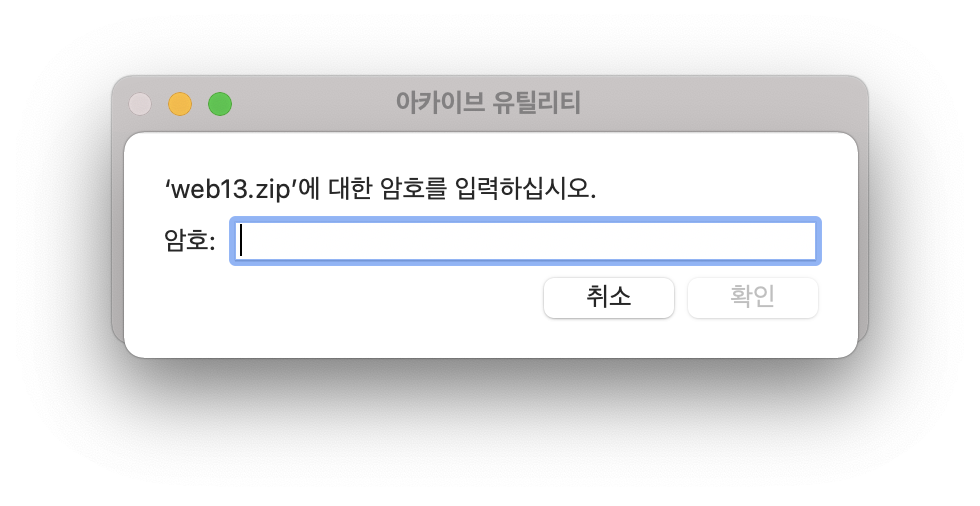Click the greyed-out close window button

(x=140, y=104)
